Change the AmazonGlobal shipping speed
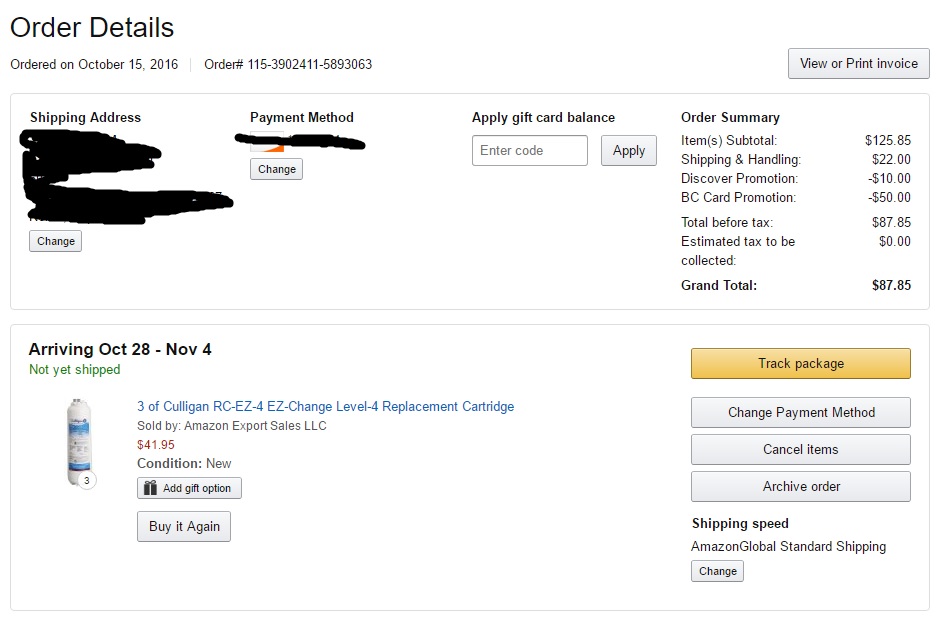 point(717,571)
